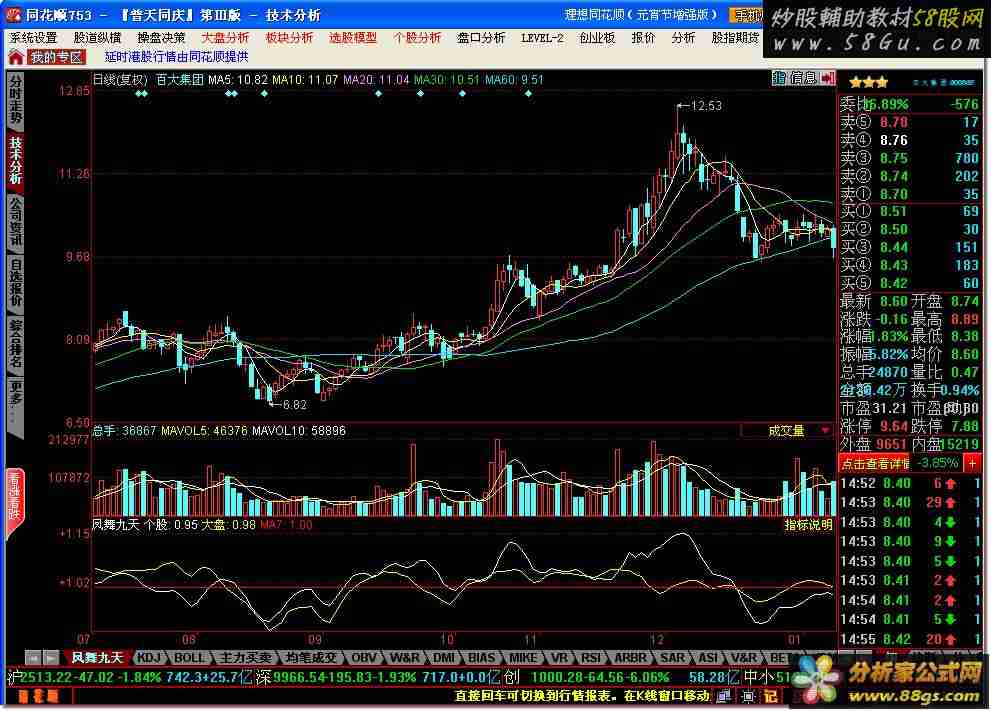Click the 同花顺 app logo in the title bar
The image size is (991, 711).
14,14
